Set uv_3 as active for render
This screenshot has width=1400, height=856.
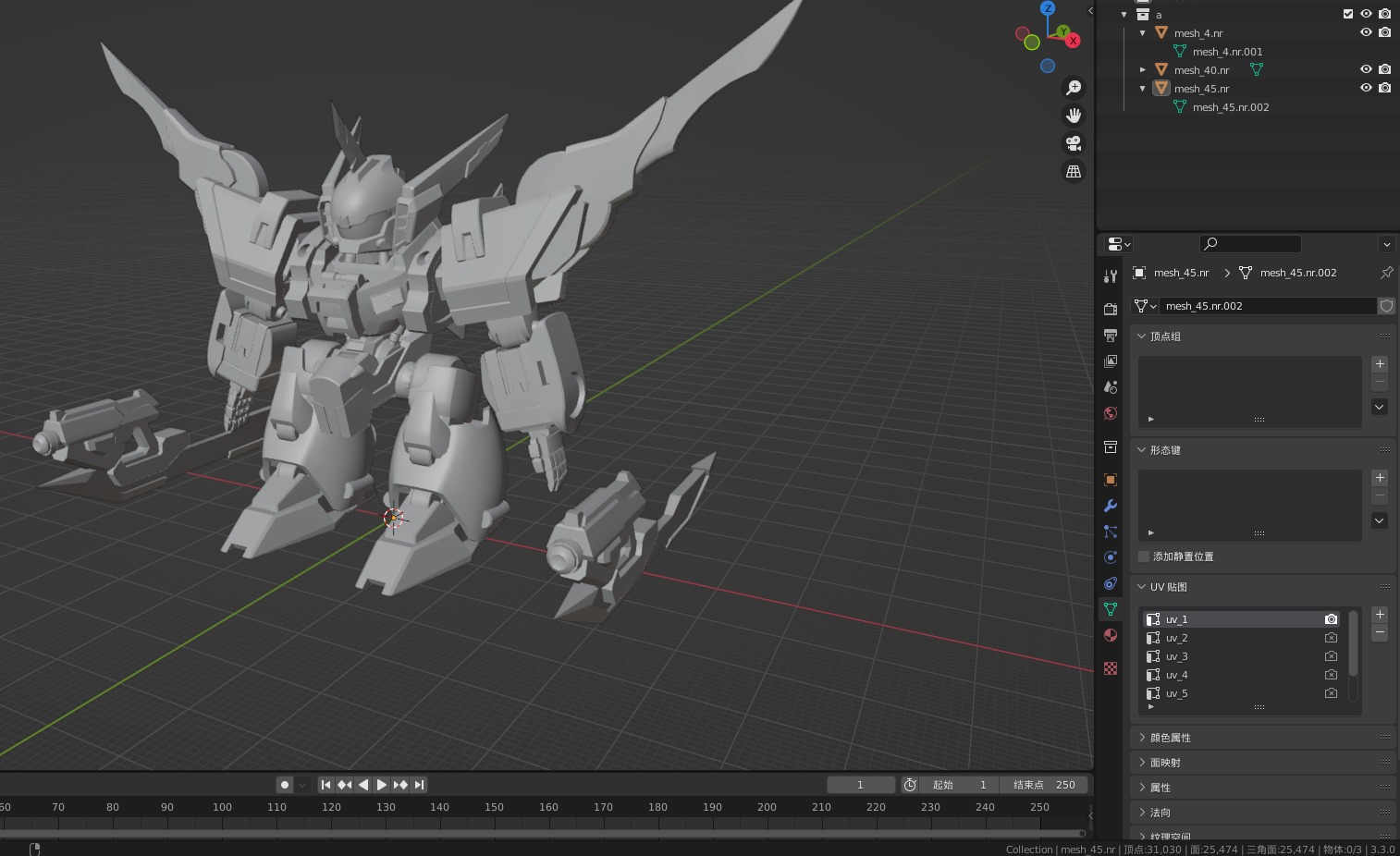point(1331,656)
